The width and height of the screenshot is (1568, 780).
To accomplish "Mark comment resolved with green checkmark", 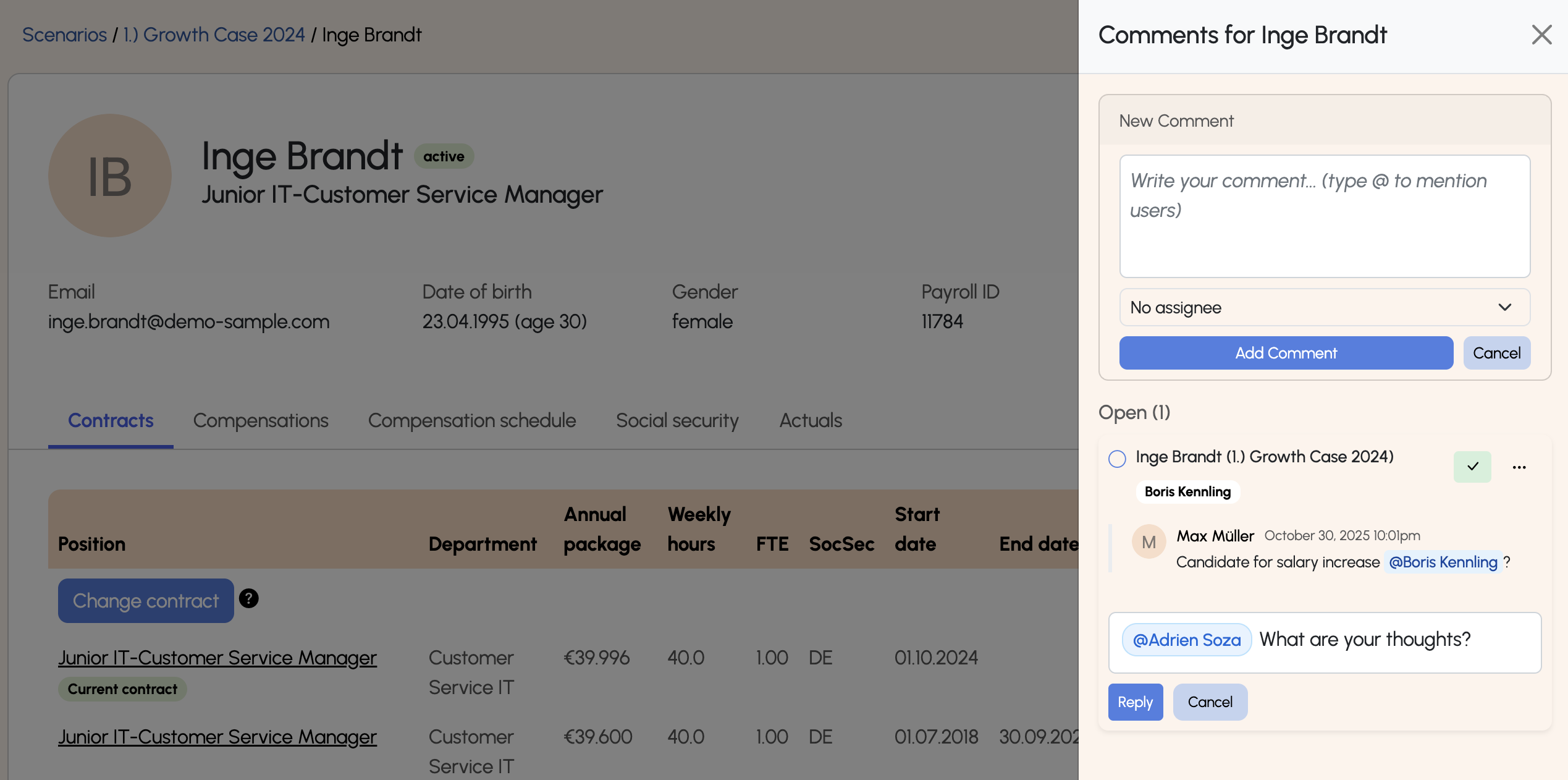I will click(1472, 467).
